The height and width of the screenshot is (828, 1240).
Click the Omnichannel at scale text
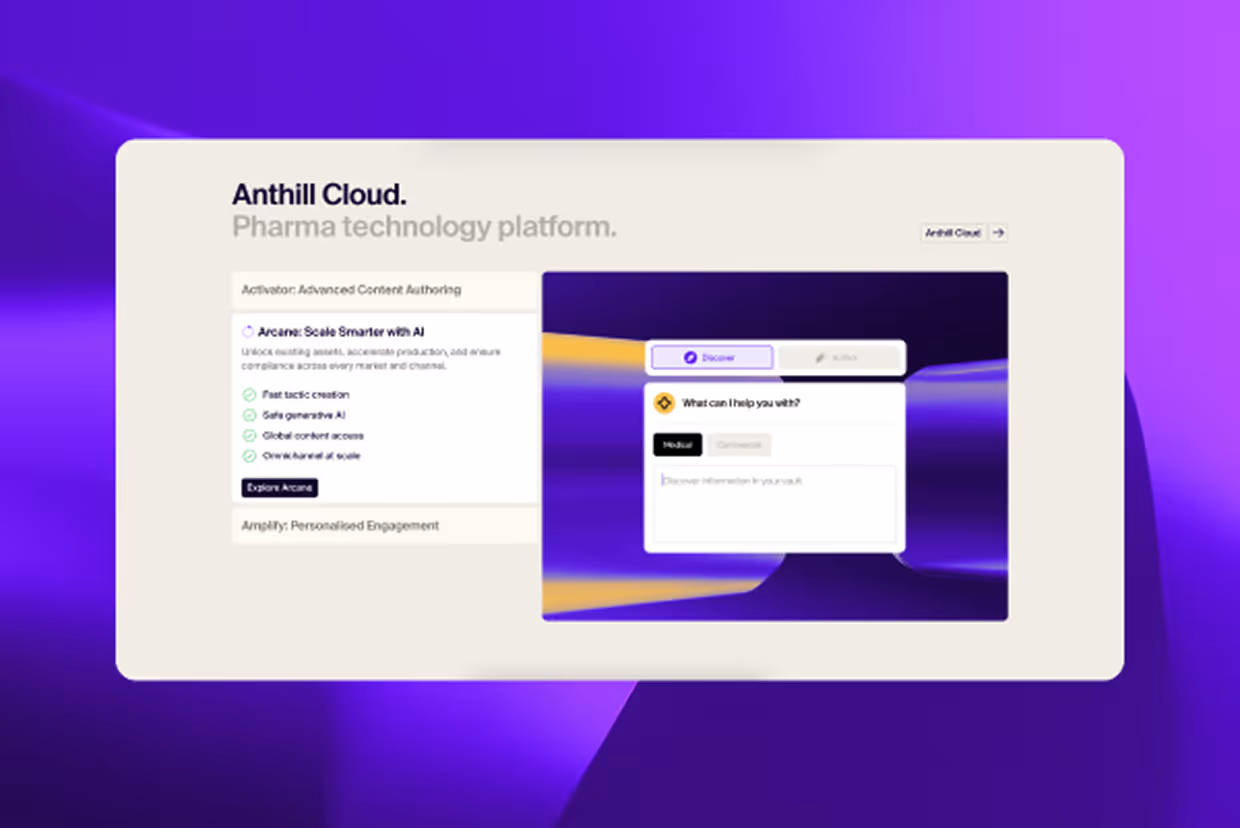pos(311,456)
